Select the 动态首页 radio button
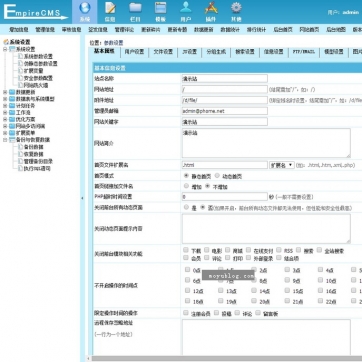 [x=217, y=175]
